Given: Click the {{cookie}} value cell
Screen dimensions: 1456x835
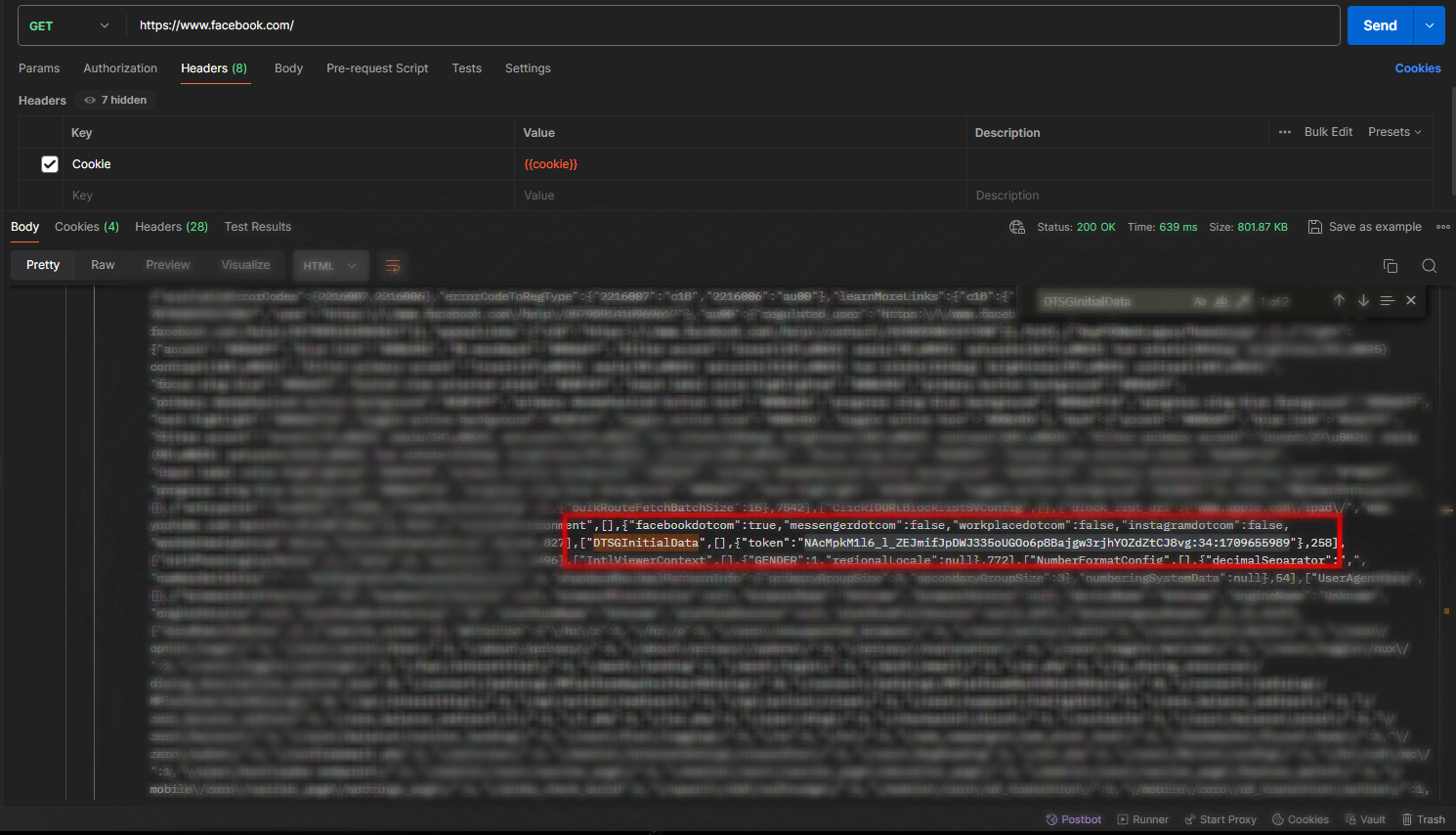Looking at the screenshot, I should click(x=741, y=164).
